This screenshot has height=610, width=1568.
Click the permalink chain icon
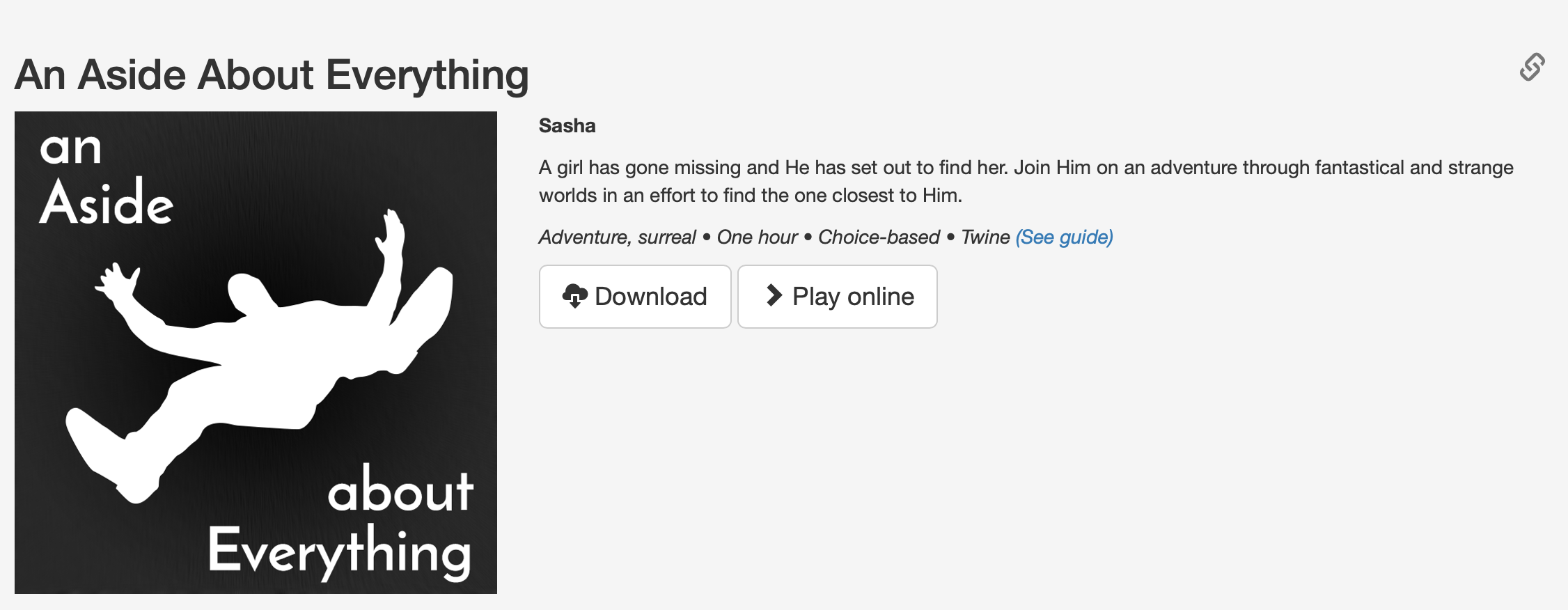(x=1532, y=68)
